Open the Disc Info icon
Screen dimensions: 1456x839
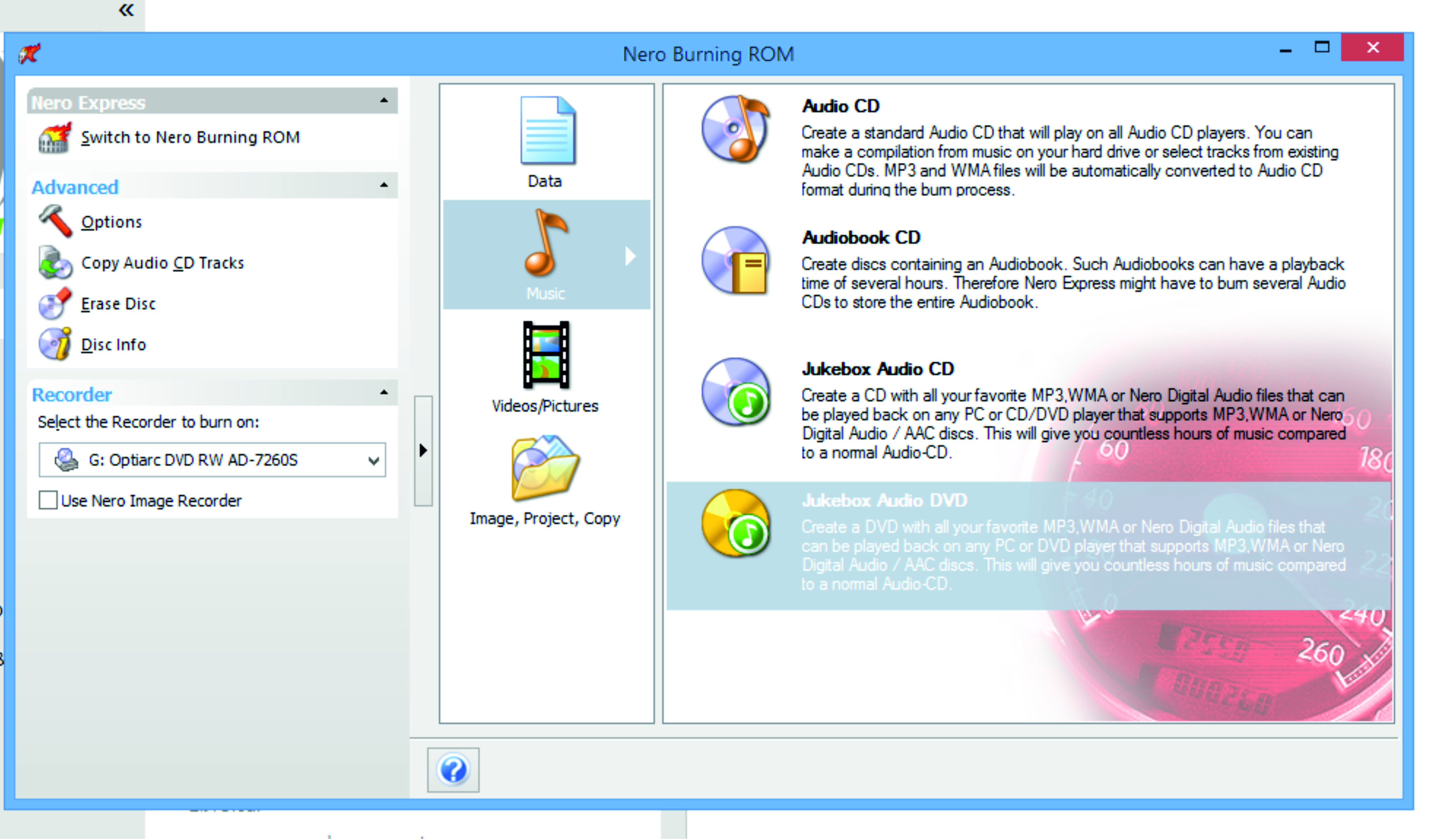(x=55, y=344)
